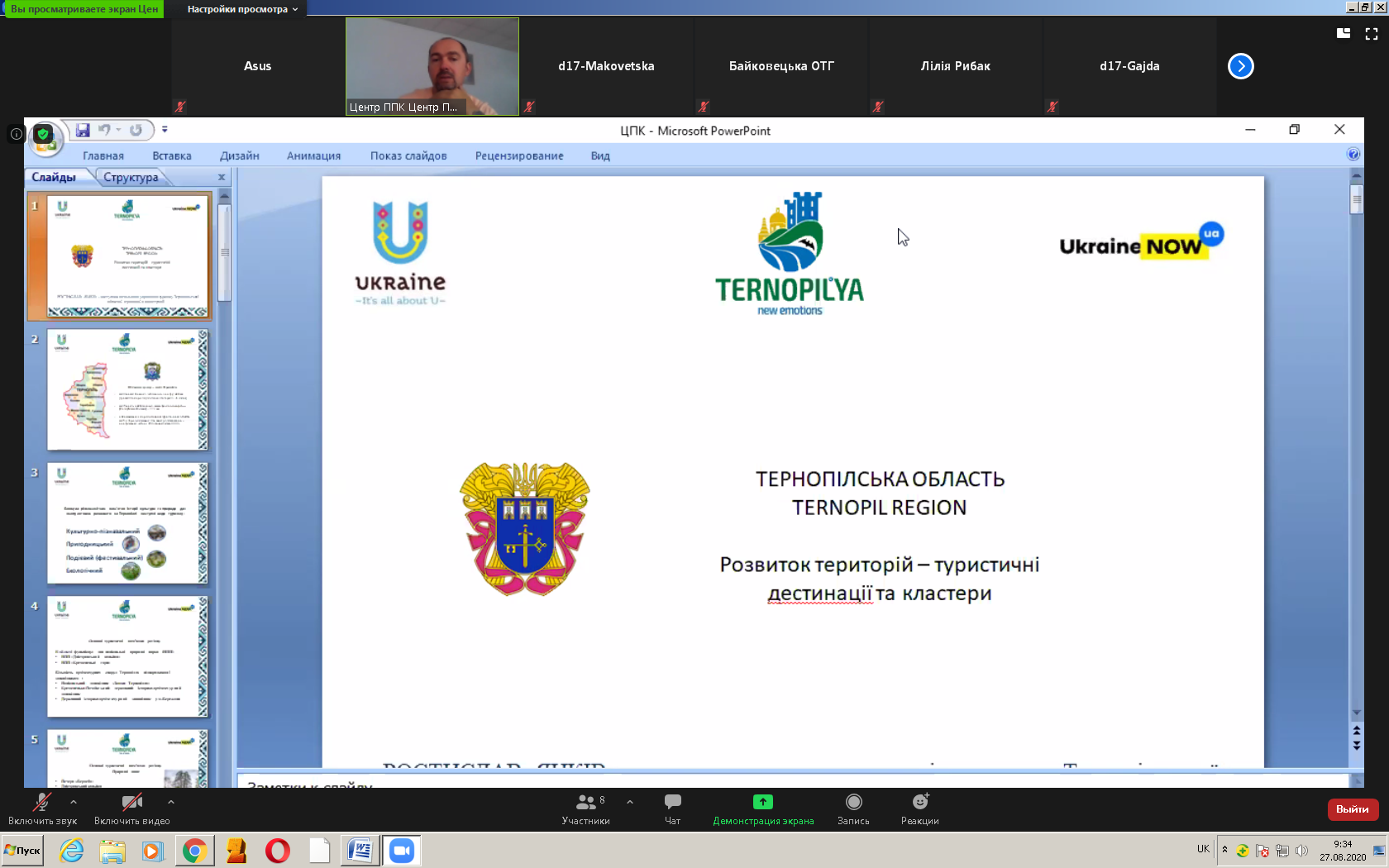Click the Office button in PowerPoint
The height and width of the screenshot is (868, 1389).
pos(44,137)
